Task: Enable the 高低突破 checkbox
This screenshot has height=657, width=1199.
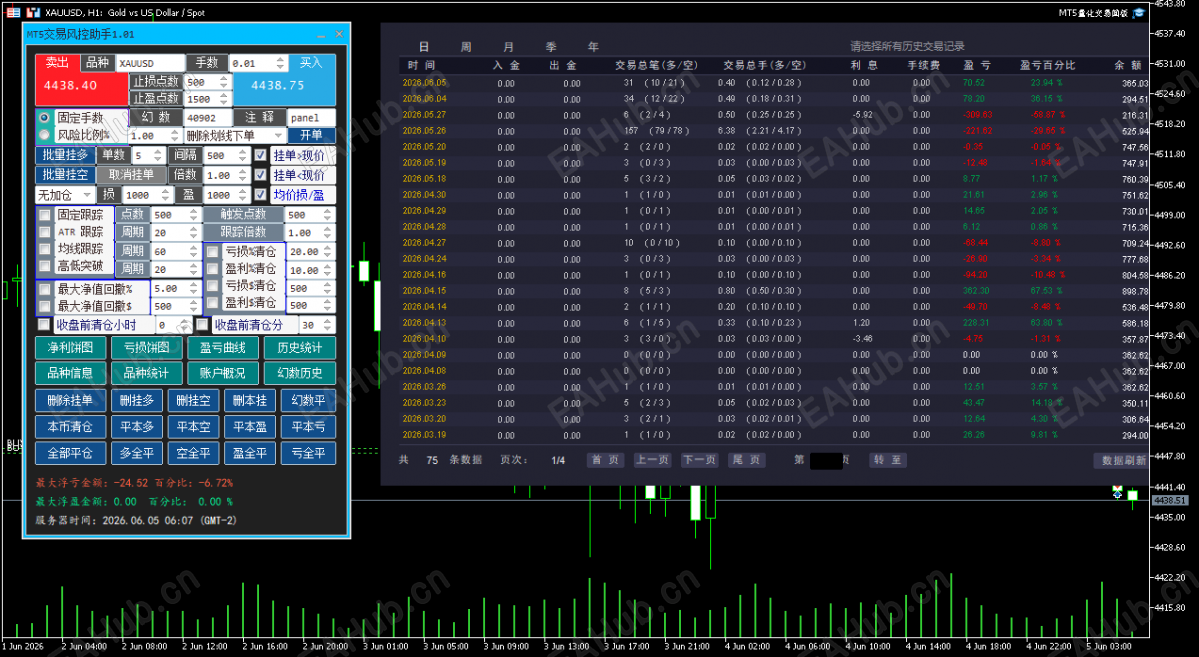Action: tap(45, 266)
